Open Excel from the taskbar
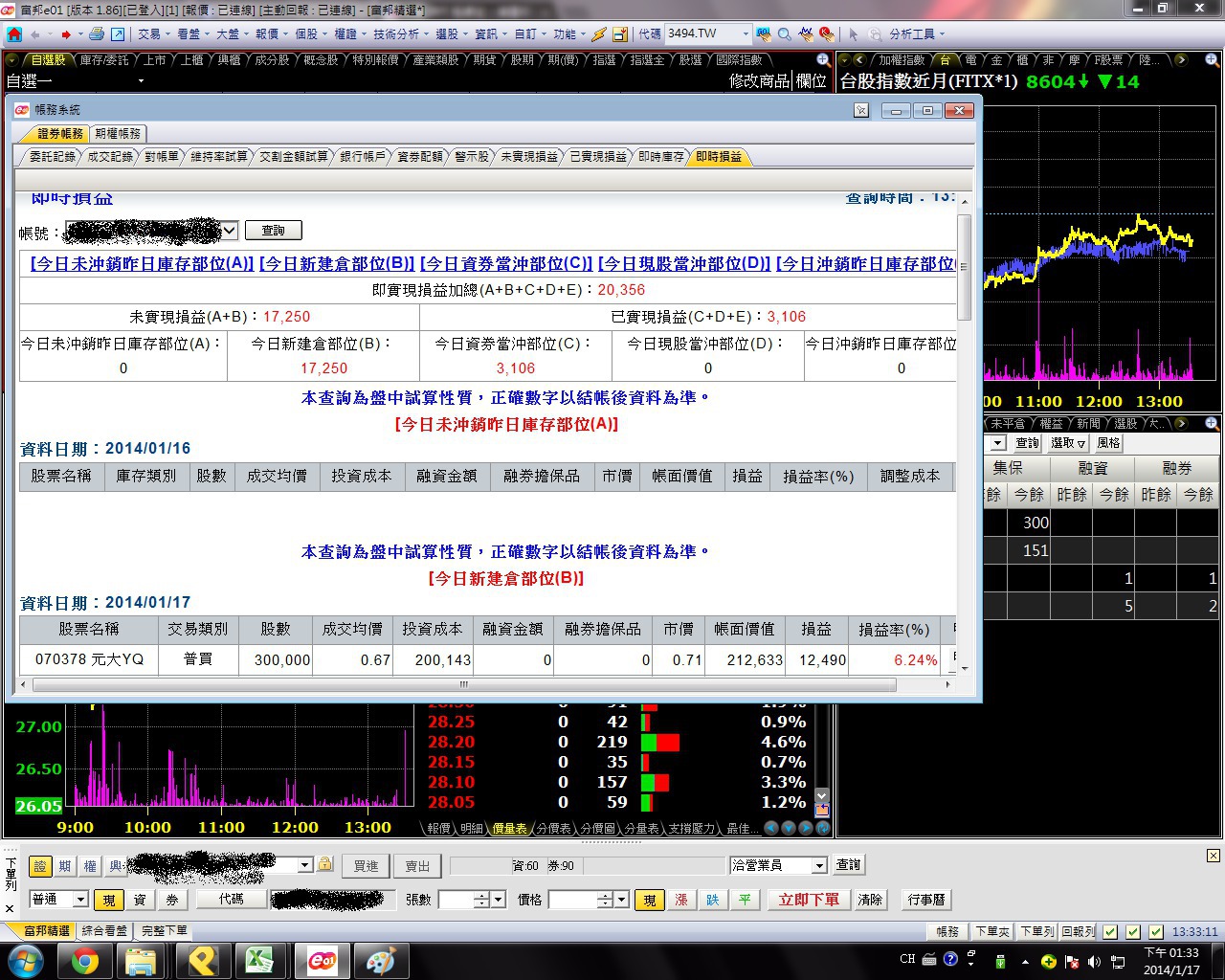This screenshot has height=980, width=1225. coord(260,961)
